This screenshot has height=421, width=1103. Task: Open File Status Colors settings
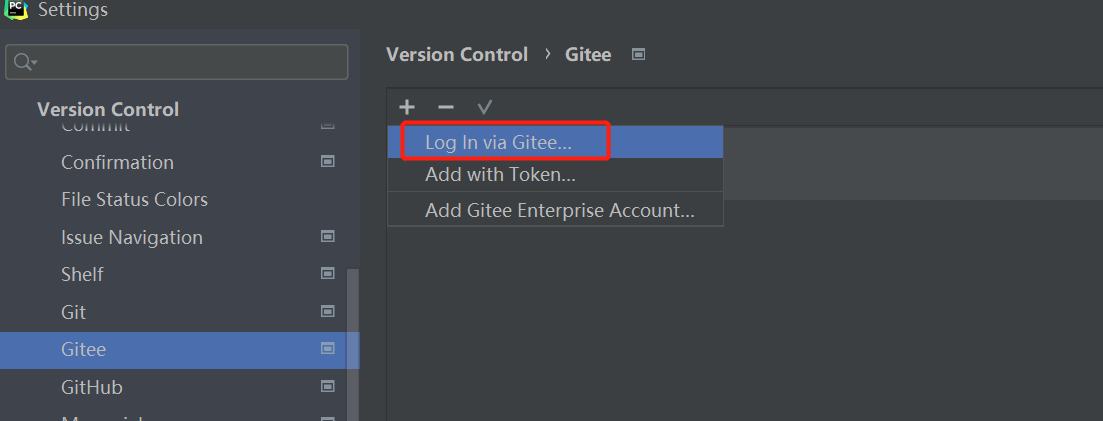134,199
